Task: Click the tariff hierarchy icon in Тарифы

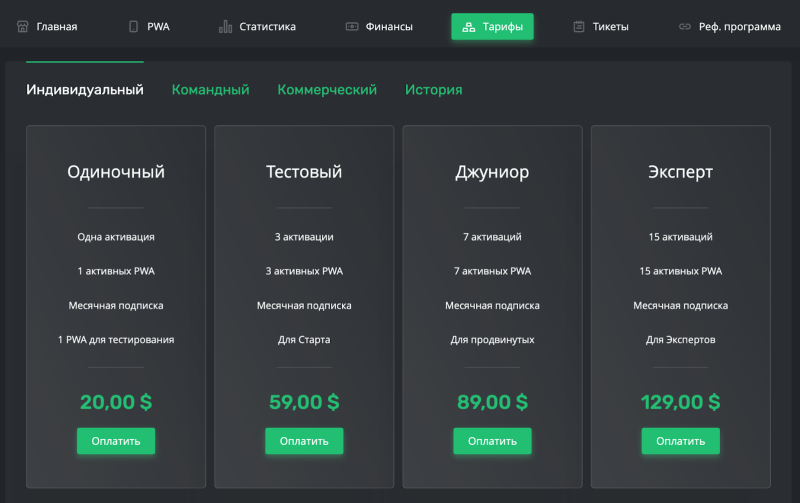Action: (x=468, y=27)
